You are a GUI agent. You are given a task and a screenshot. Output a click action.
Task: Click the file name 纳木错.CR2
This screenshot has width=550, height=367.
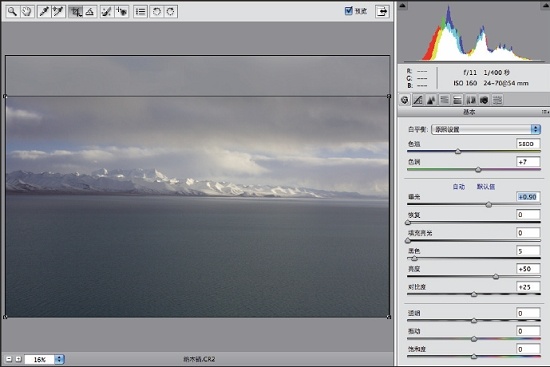pyautogui.click(x=199, y=359)
